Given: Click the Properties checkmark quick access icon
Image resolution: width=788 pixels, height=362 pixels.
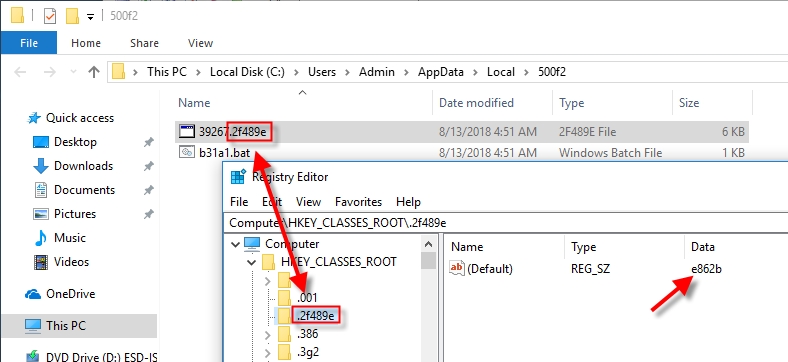Looking at the screenshot, I should pos(50,16).
